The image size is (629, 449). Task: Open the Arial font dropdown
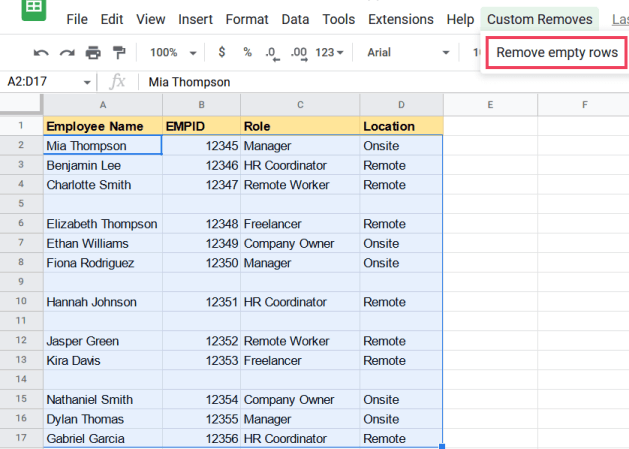point(408,53)
